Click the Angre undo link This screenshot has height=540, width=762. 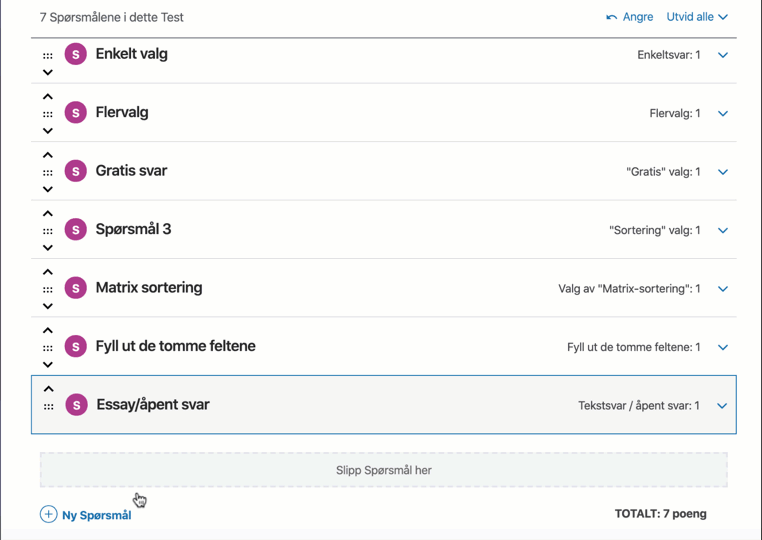coord(637,17)
